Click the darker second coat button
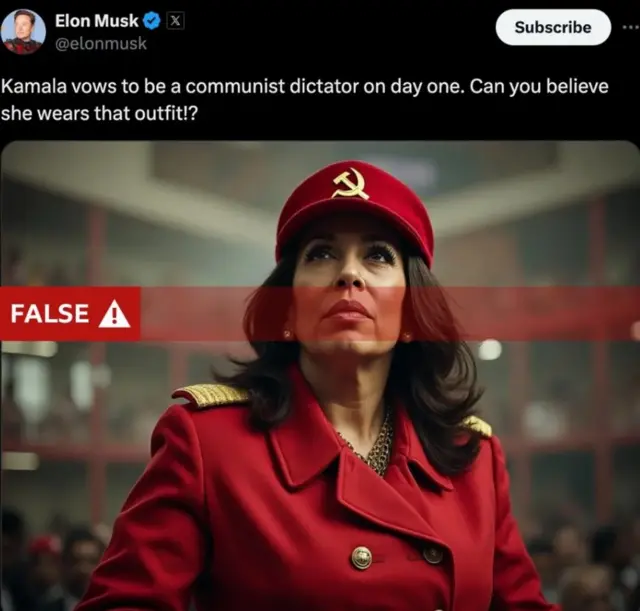 click(x=432, y=554)
